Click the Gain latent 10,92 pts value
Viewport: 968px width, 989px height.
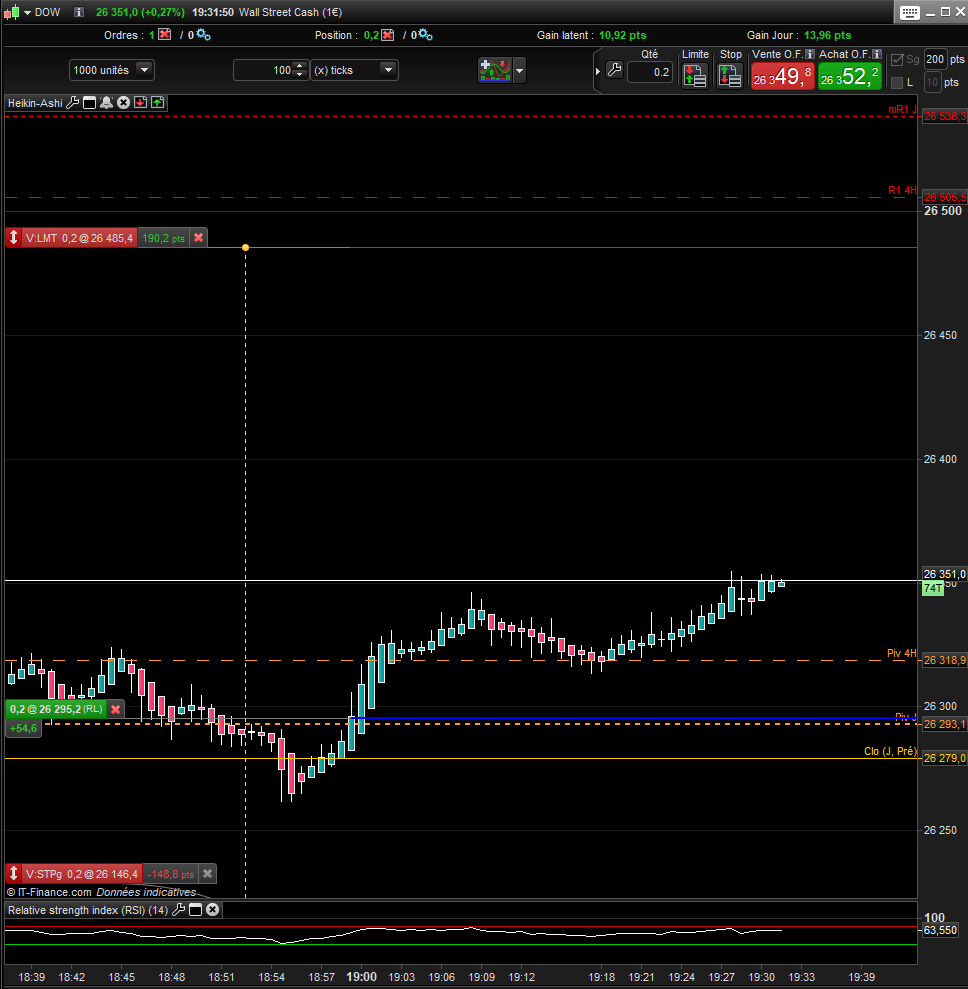click(x=622, y=35)
